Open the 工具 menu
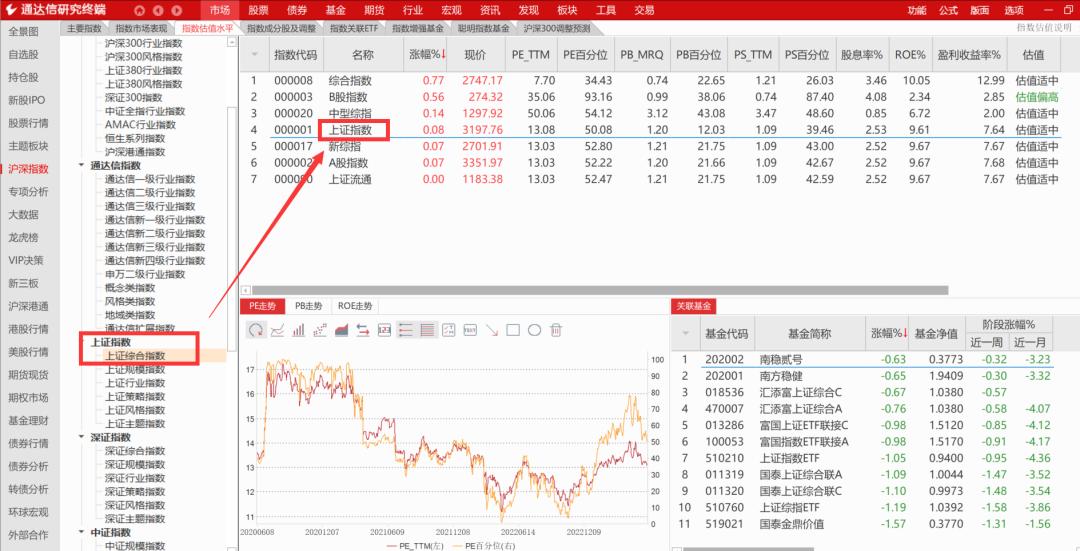Viewport: 1080px width, 551px height. 606,10
